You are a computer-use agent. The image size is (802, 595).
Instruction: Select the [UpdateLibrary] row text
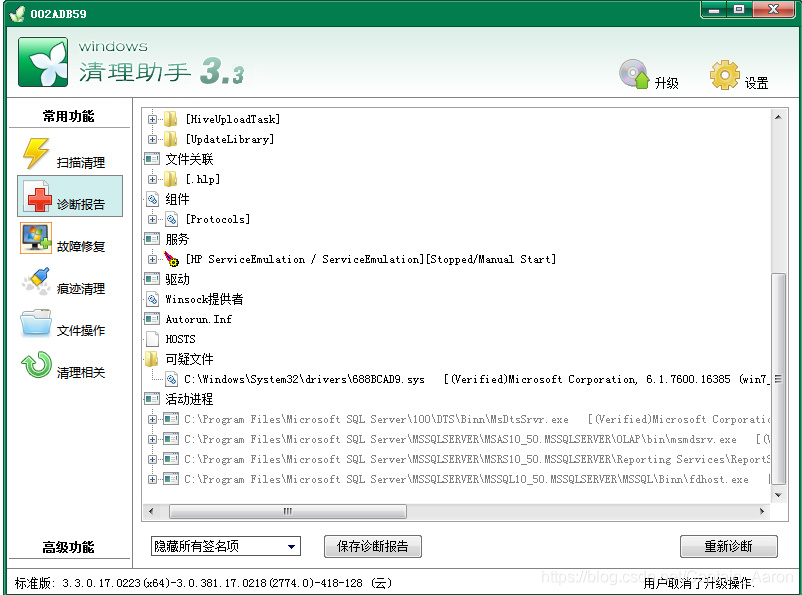(x=230, y=139)
